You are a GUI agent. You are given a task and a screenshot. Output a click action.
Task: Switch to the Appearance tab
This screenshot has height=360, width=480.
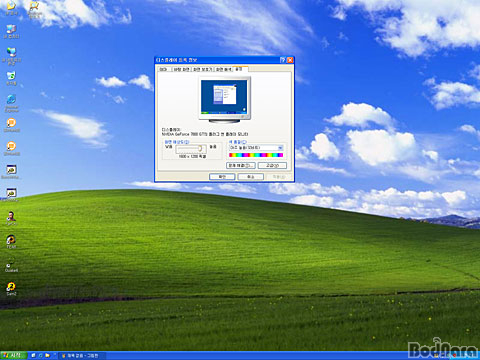tap(223, 69)
